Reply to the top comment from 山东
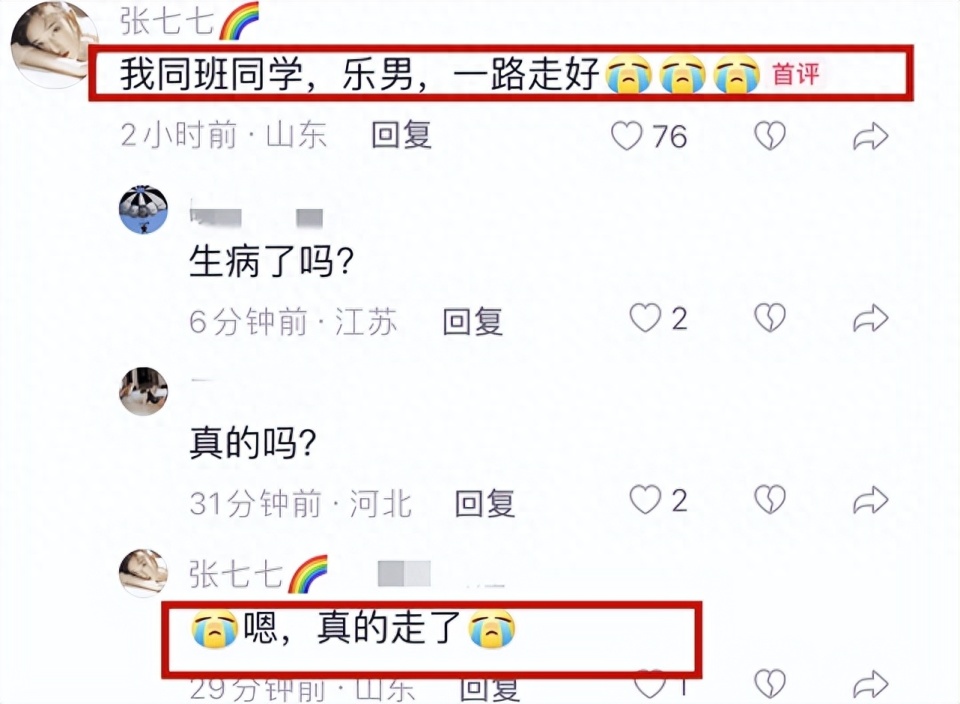The width and height of the screenshot is (960, 704). coord(402,135)
